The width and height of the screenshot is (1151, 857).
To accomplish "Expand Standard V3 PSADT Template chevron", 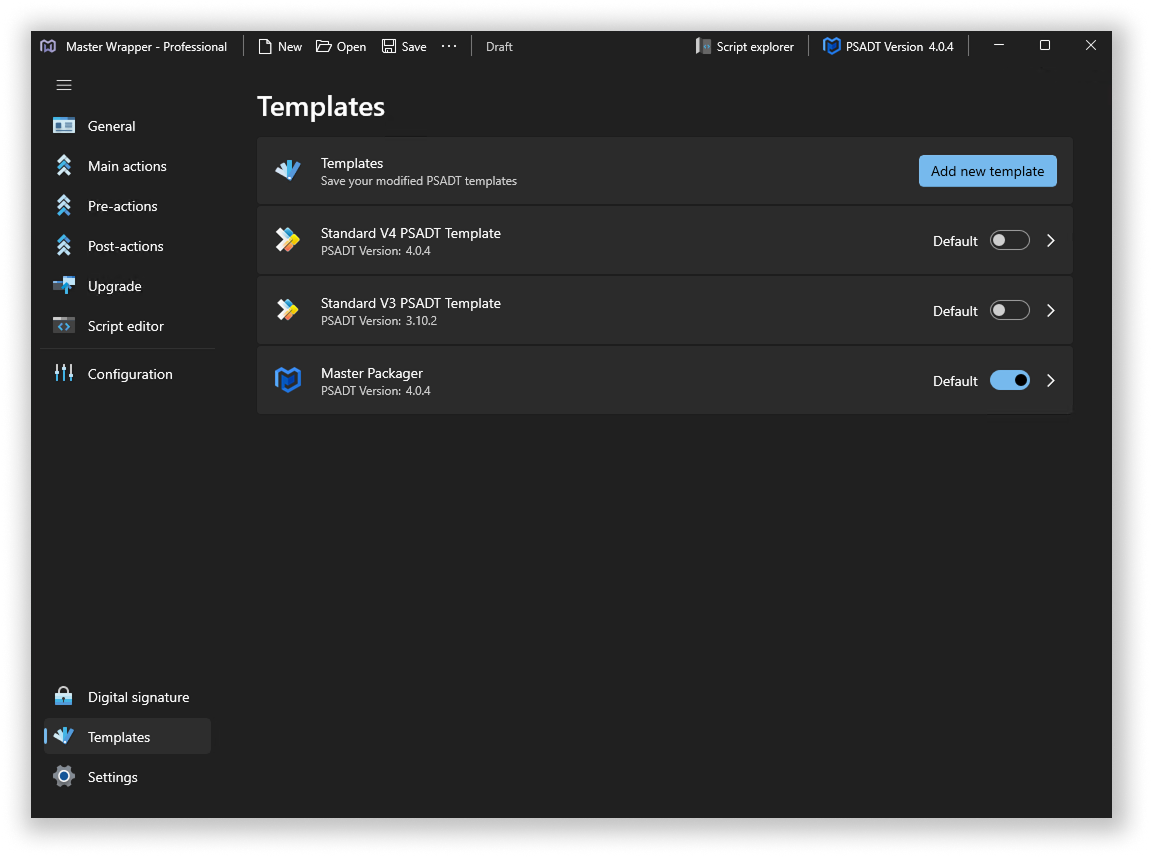I will click(1050, 311).
